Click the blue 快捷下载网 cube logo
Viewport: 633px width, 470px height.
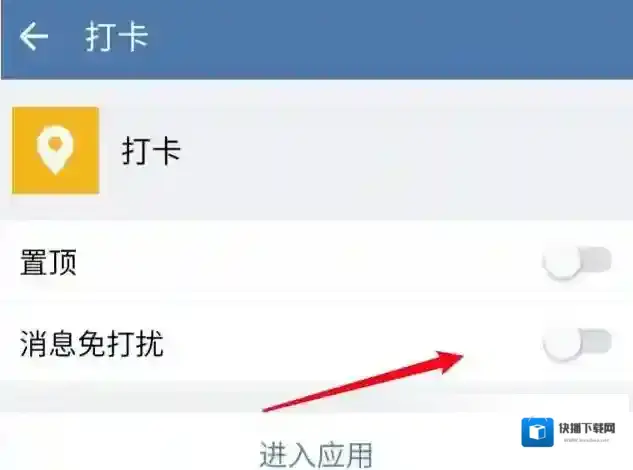pos(537,432)
